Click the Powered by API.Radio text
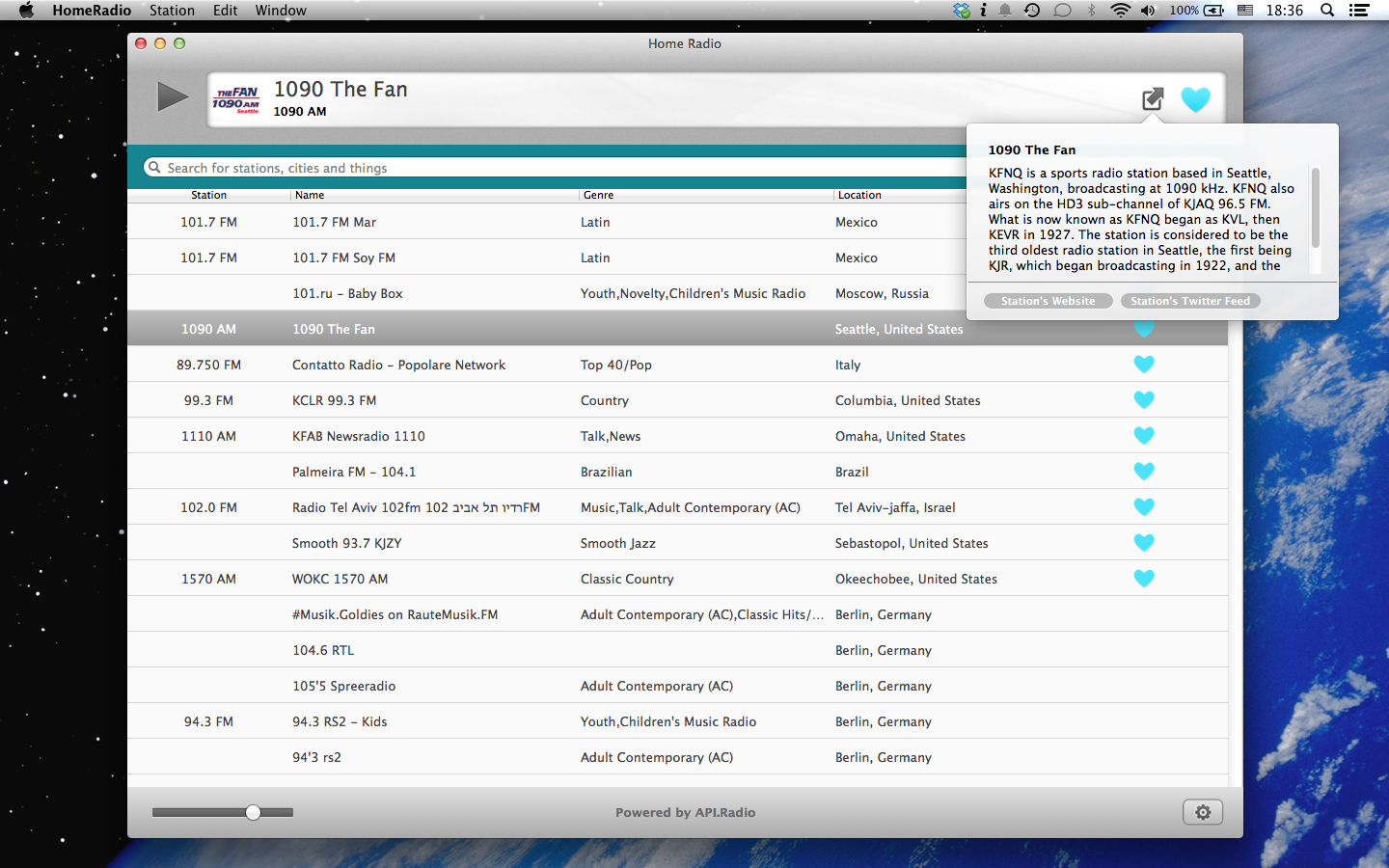The width and height of the screenshot is (1389, 868). click(x=685, y=812)
